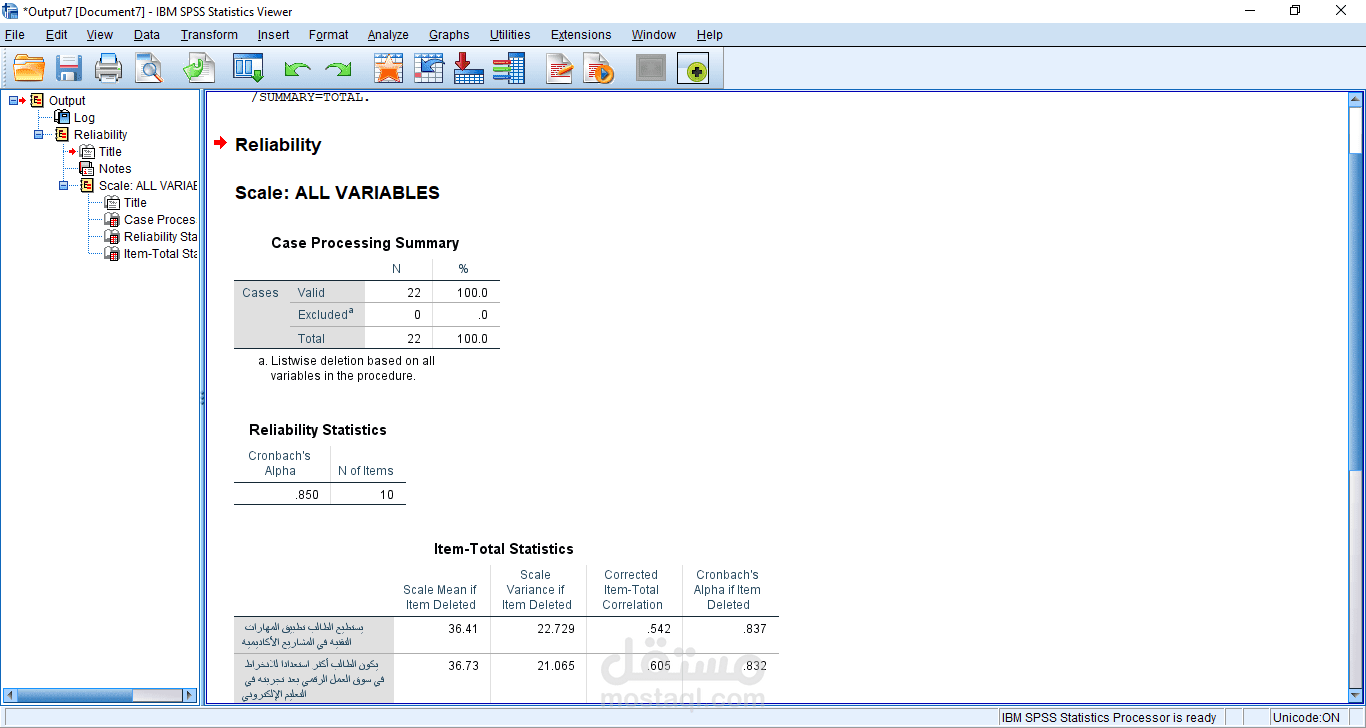Click the Reliability heading in output
The width and height of the screenshot is (1366, 728).
coord(278,145)
